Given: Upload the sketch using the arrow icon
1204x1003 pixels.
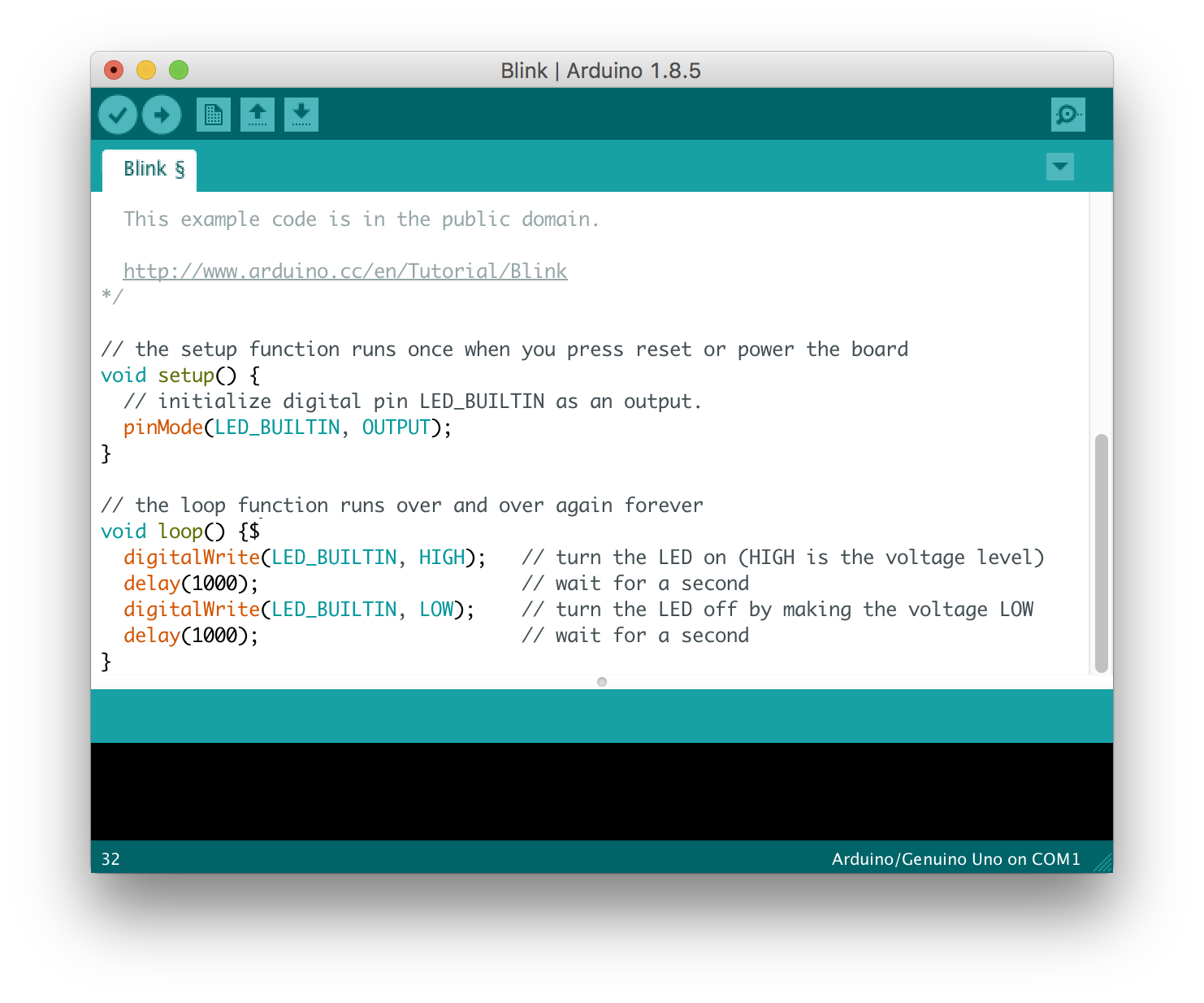Looking at the screenshot, I should pos(161,114).
